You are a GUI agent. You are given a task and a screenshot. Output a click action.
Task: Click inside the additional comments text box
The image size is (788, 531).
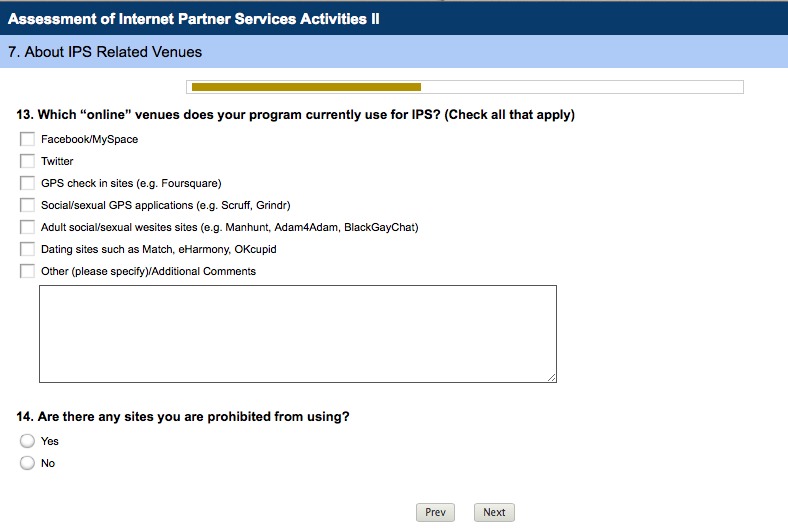(297, 333)
